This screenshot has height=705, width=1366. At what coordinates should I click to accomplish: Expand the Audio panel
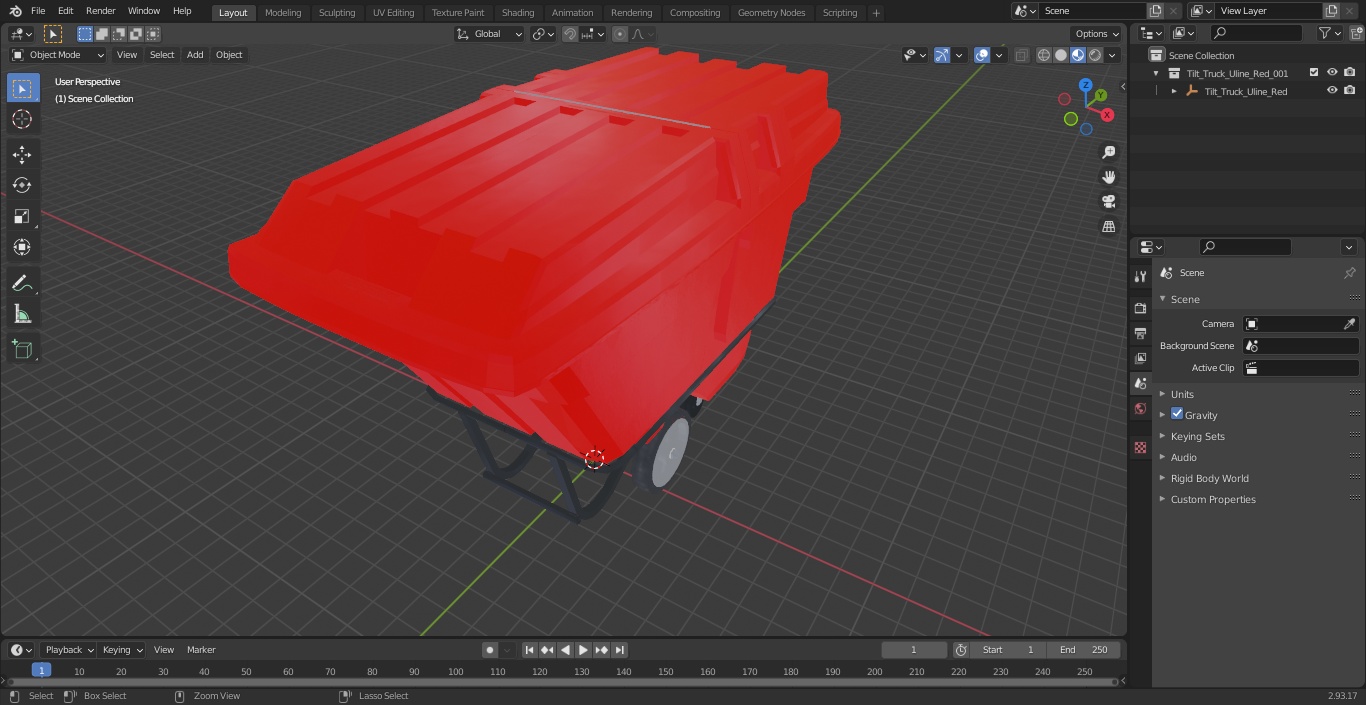click(x=1162, y=457)
